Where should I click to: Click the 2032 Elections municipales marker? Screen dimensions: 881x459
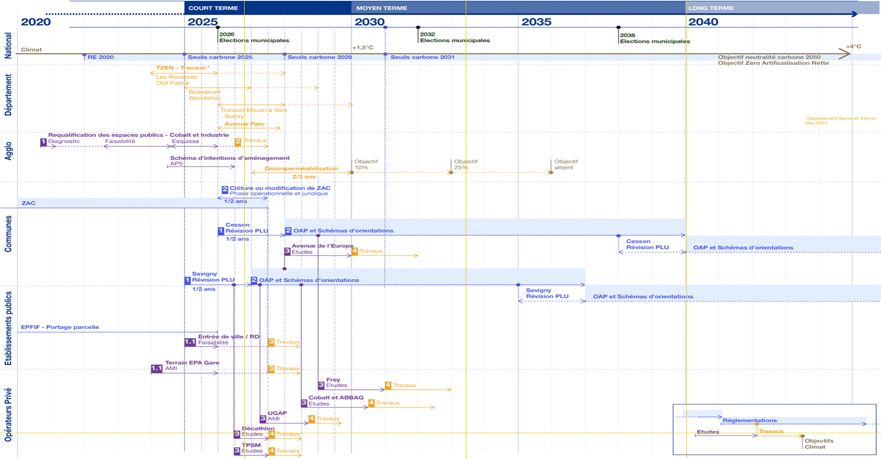[419, 28]
